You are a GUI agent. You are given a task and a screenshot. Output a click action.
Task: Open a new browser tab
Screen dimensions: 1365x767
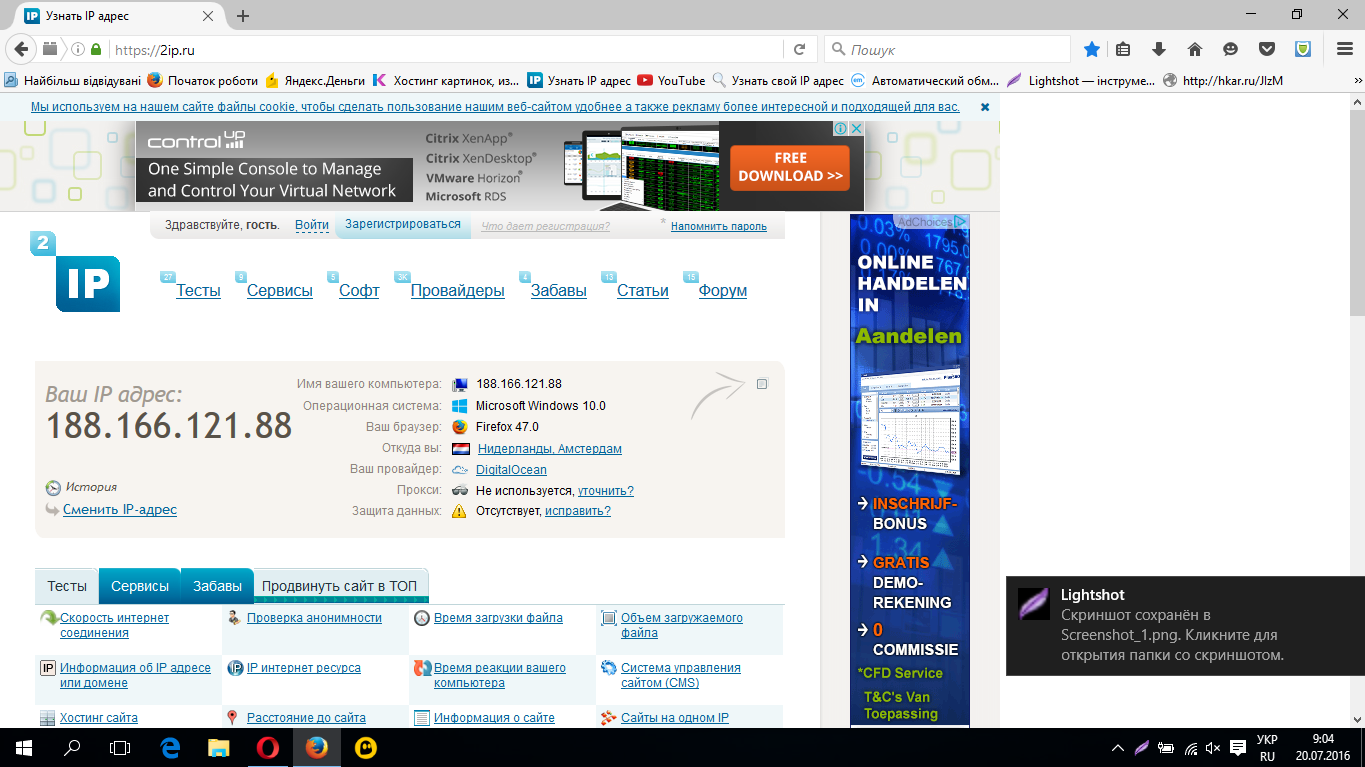[243, 16]
